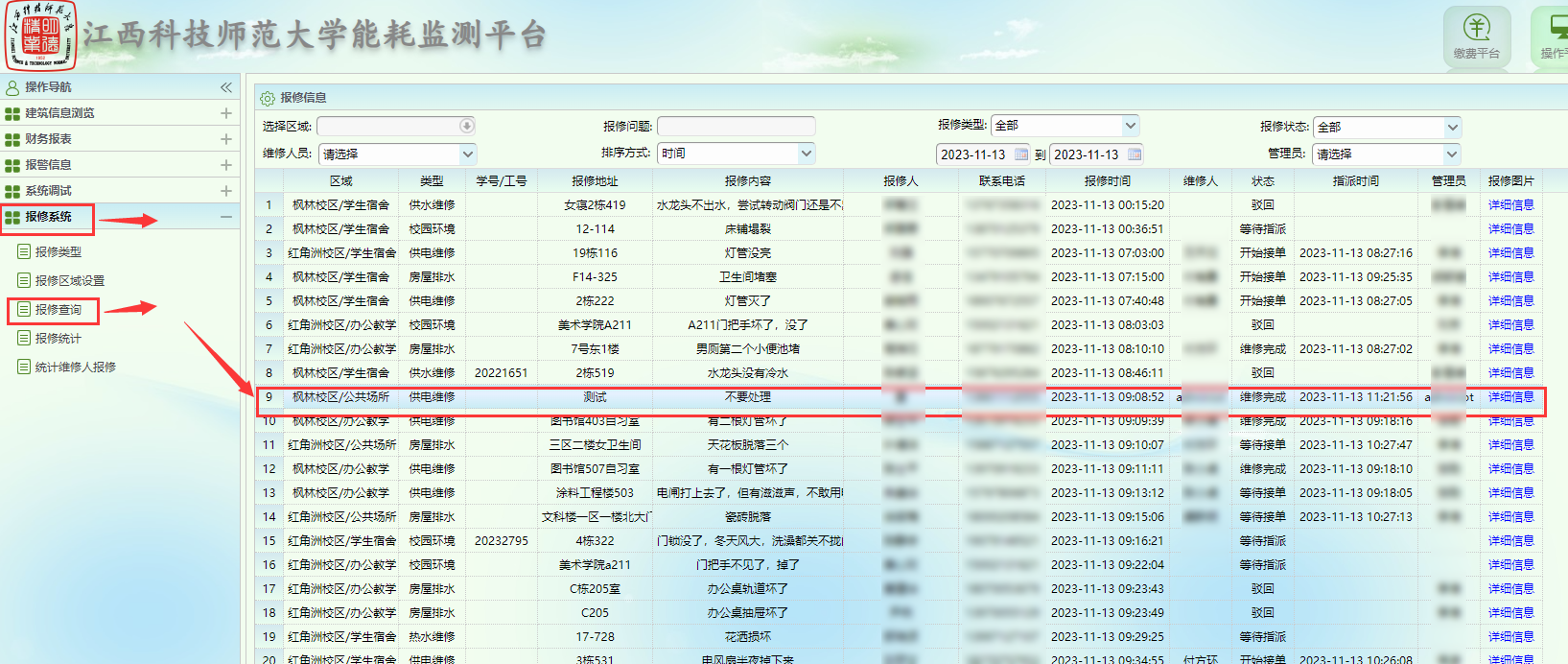
Task: Click 详细信息 link for row 1
Action: click(x=1510, y=205)
